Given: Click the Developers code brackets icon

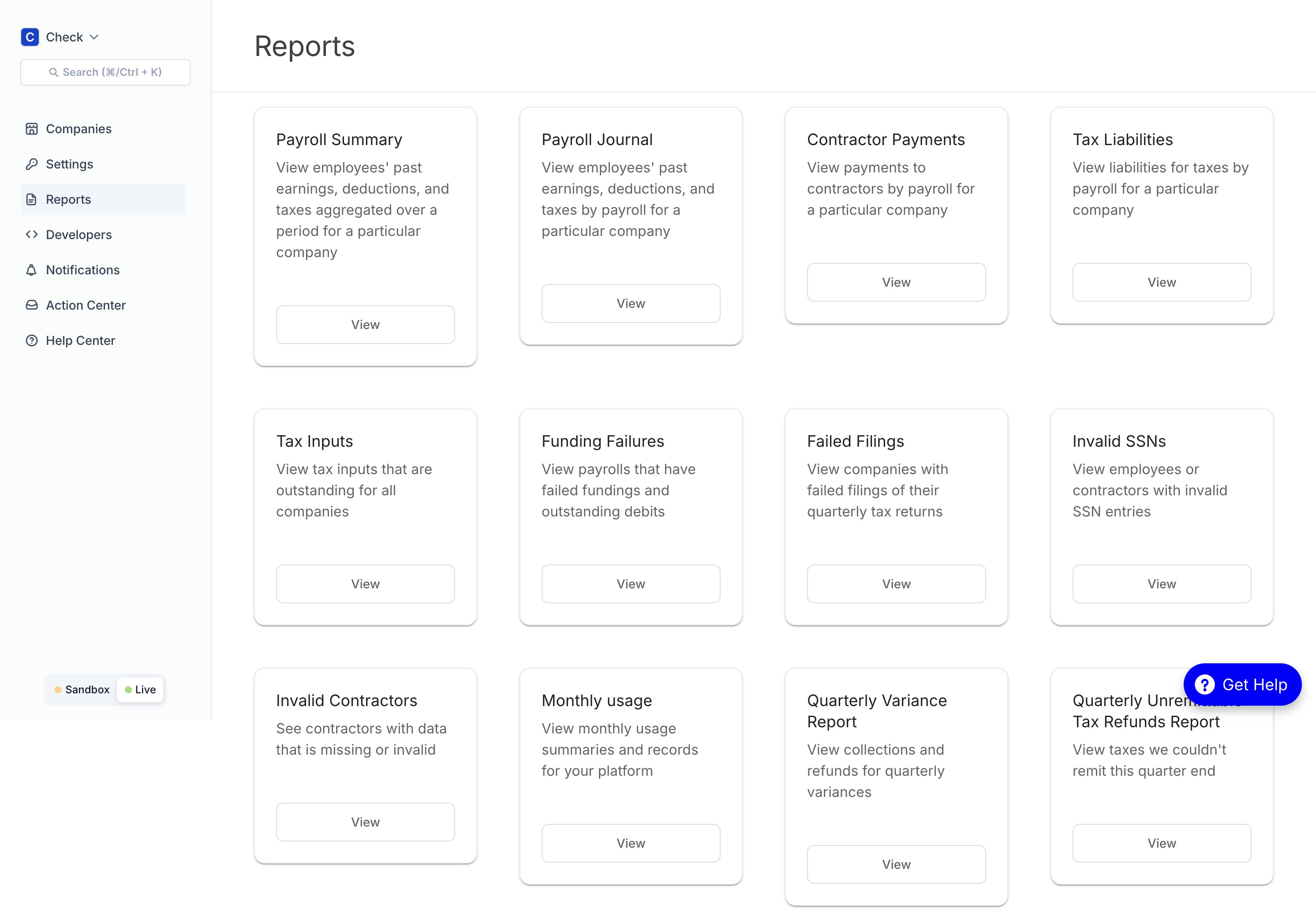Looking at the screenshot, I should (x=31, y=235).
